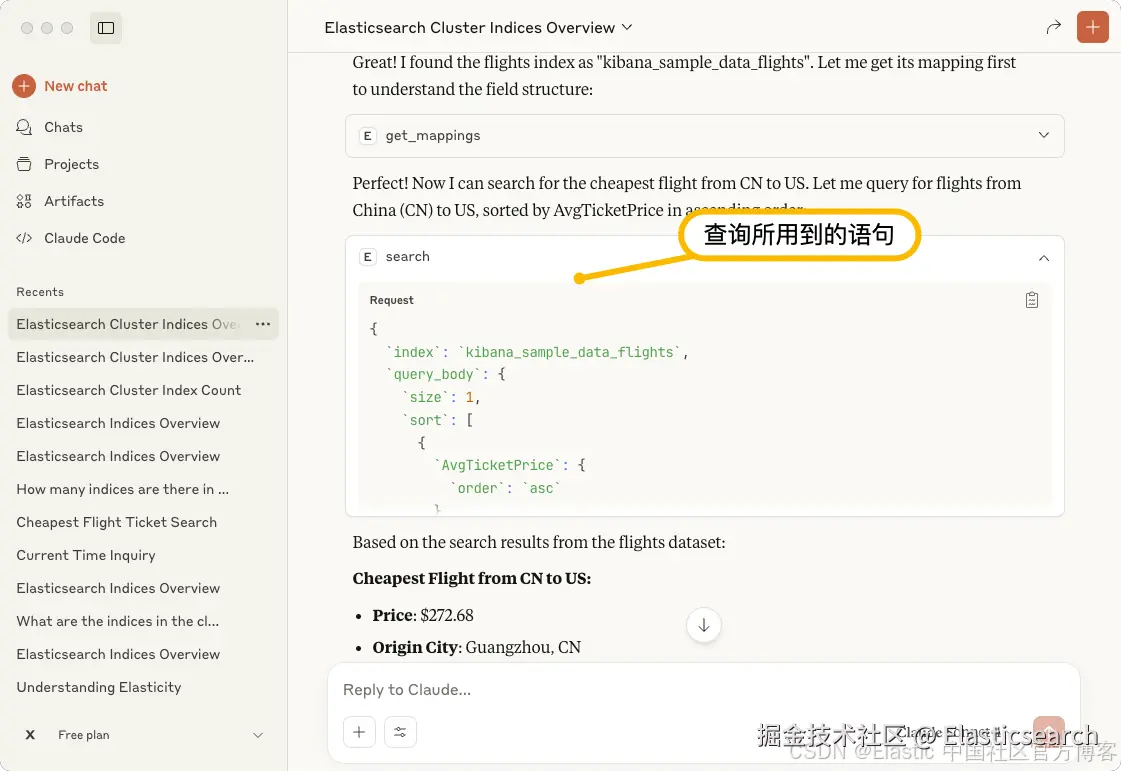The width and height of the screenshot is (1121, 771).
Task: Share the conversation using the arrow icon
Action: coord(1052,27)
